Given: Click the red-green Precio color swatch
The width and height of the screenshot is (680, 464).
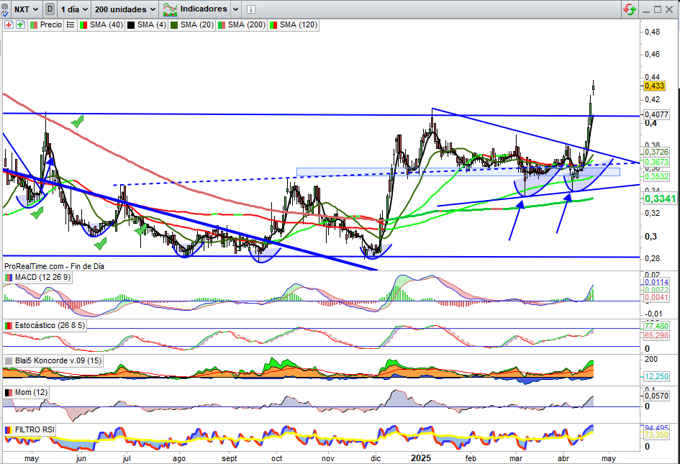Looking at the screenshot, I should point(34,25).
